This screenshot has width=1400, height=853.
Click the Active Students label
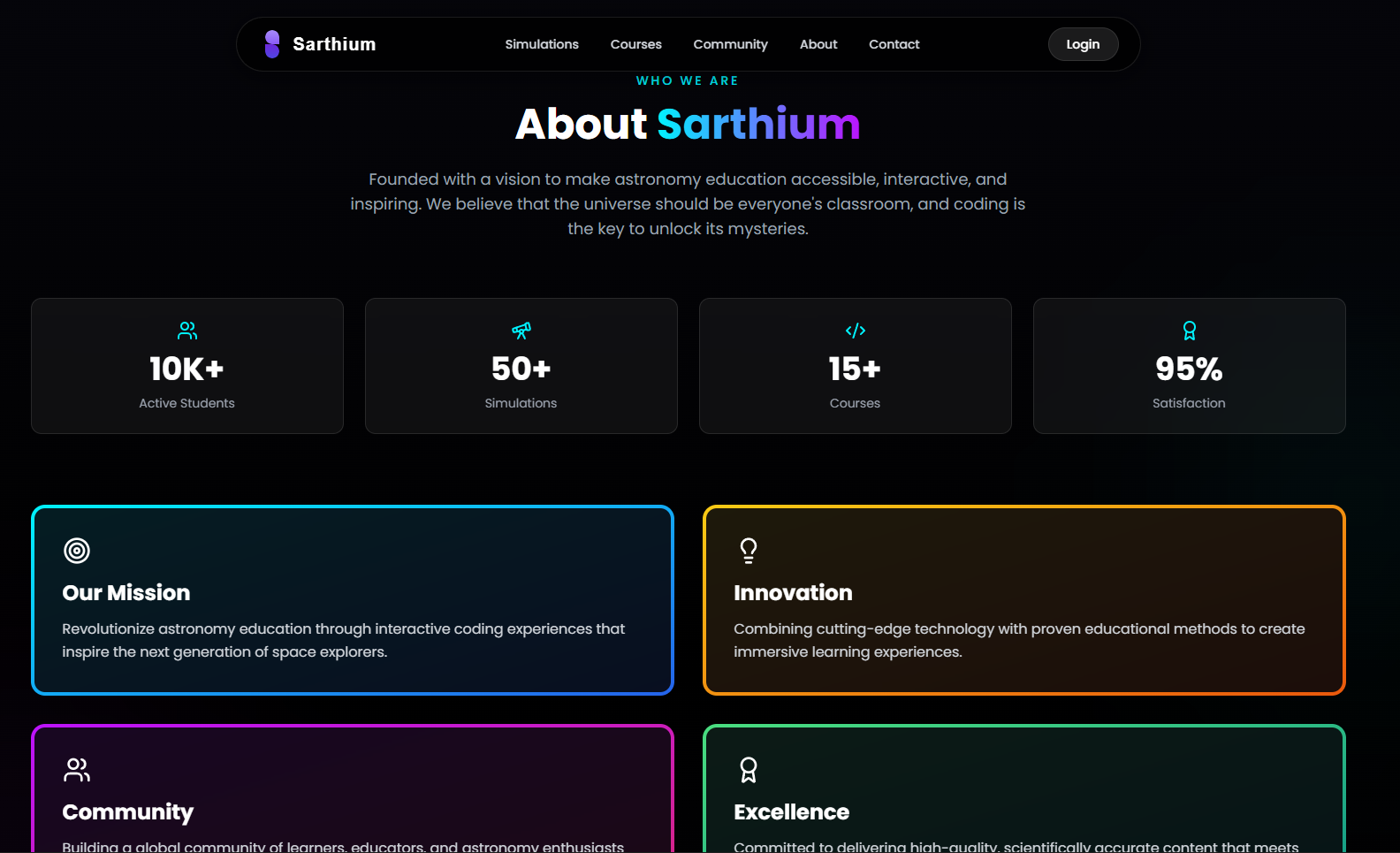186,403
